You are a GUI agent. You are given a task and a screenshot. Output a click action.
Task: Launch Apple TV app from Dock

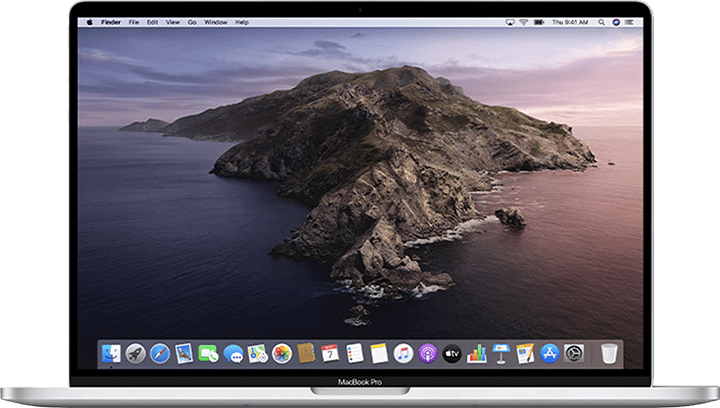452,354
